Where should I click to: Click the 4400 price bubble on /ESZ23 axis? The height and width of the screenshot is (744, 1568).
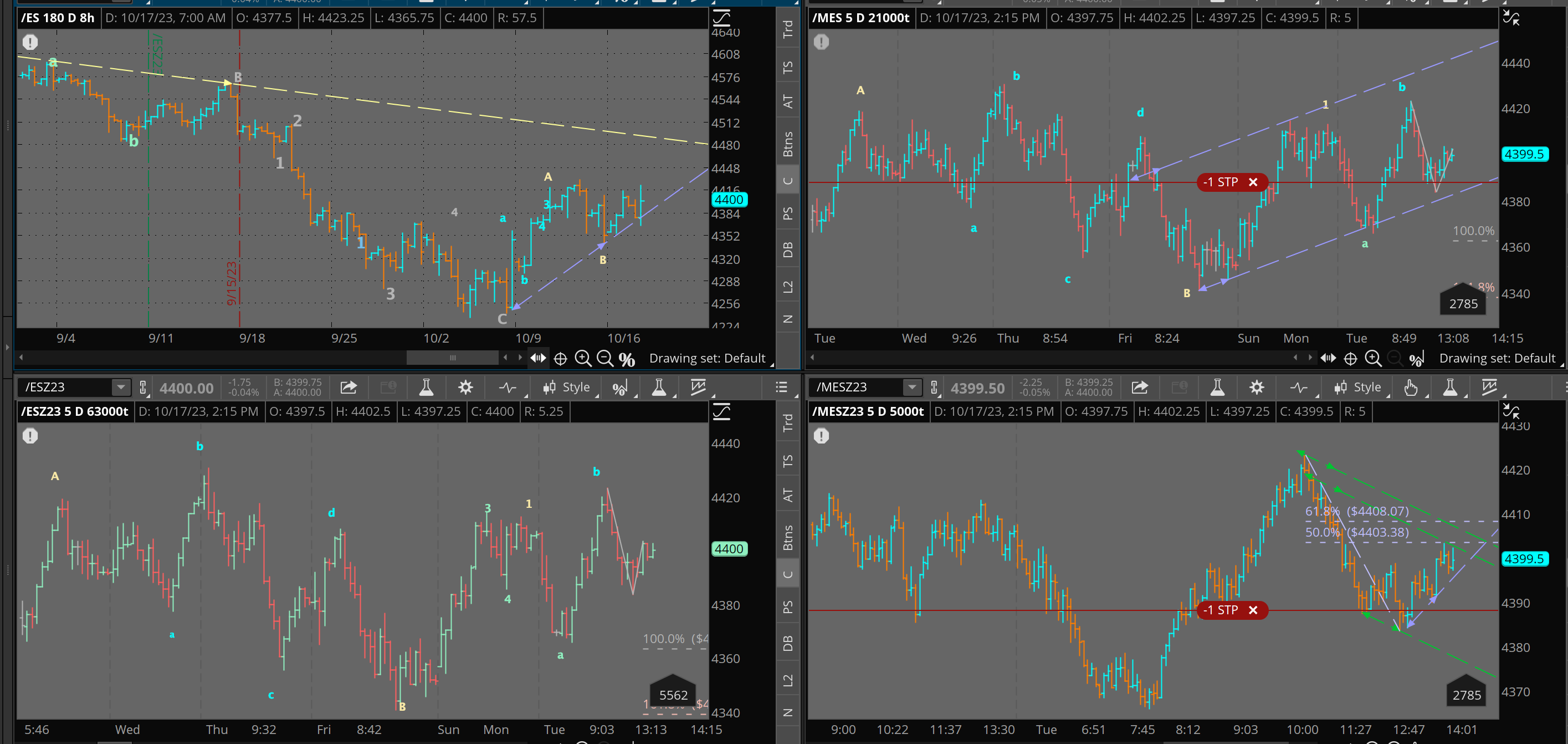tap(729, 548)
